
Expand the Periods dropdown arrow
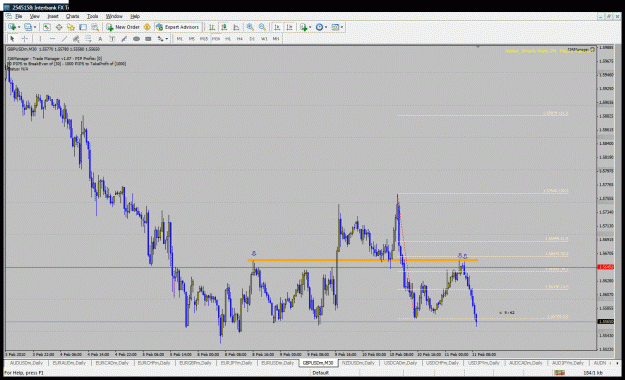(326, 27)
